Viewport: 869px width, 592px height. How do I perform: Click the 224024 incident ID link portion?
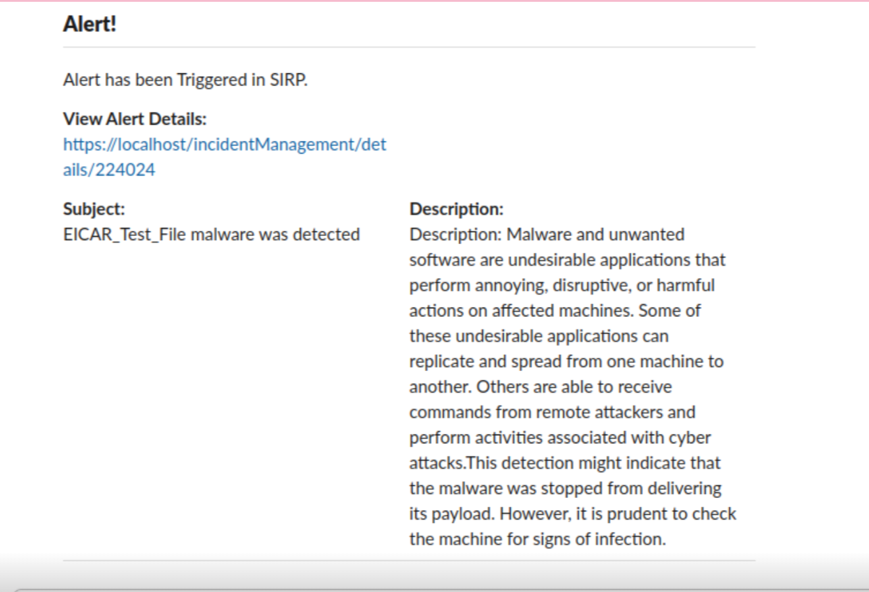point(125,170)
